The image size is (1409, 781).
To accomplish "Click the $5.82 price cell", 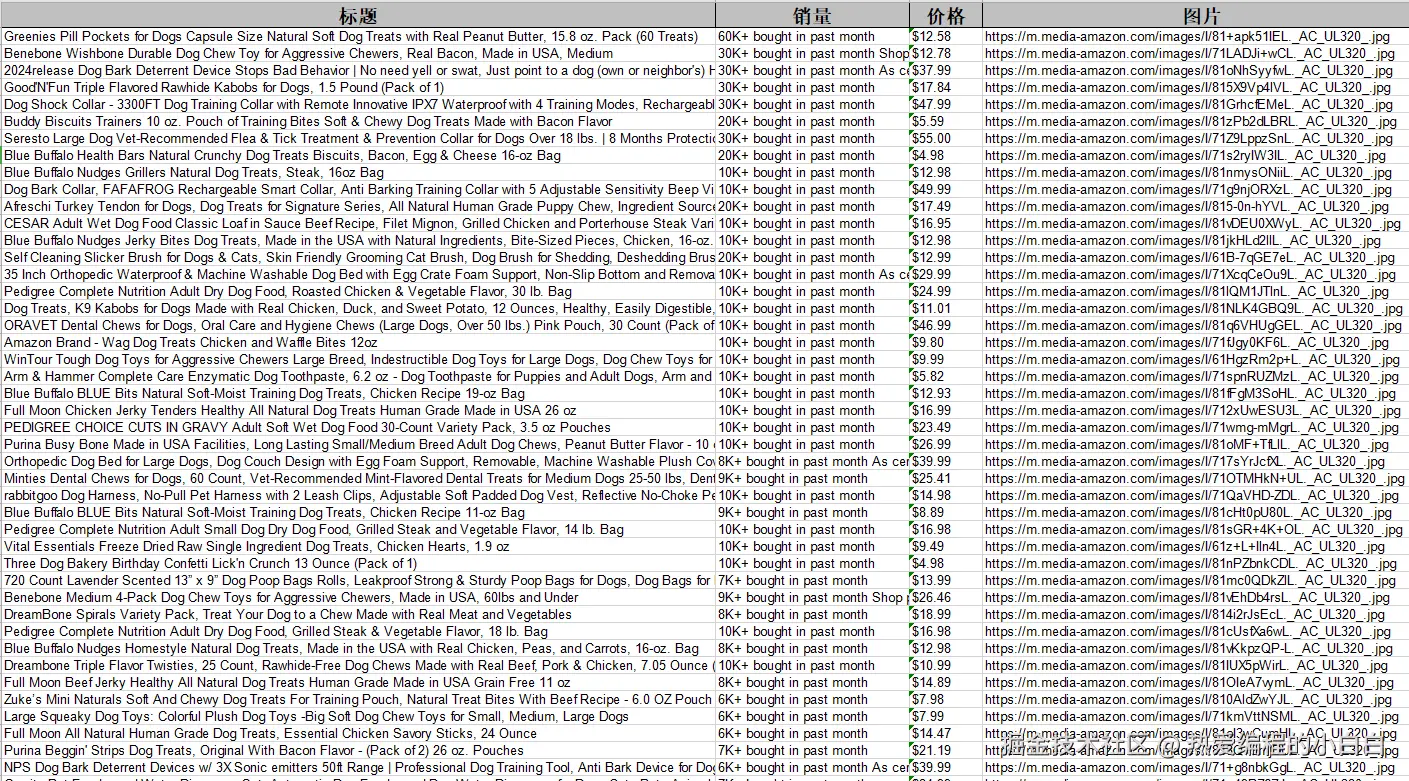I will [946, 377].
